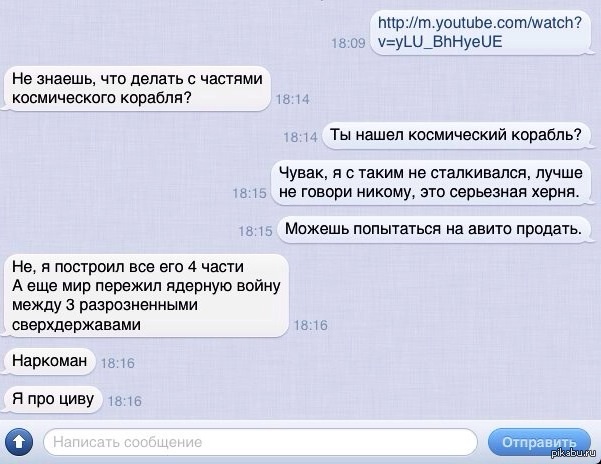Click the 18:15 timestamp beside the 'Чувак' message

pyautogui.click(x=250, y=193)
